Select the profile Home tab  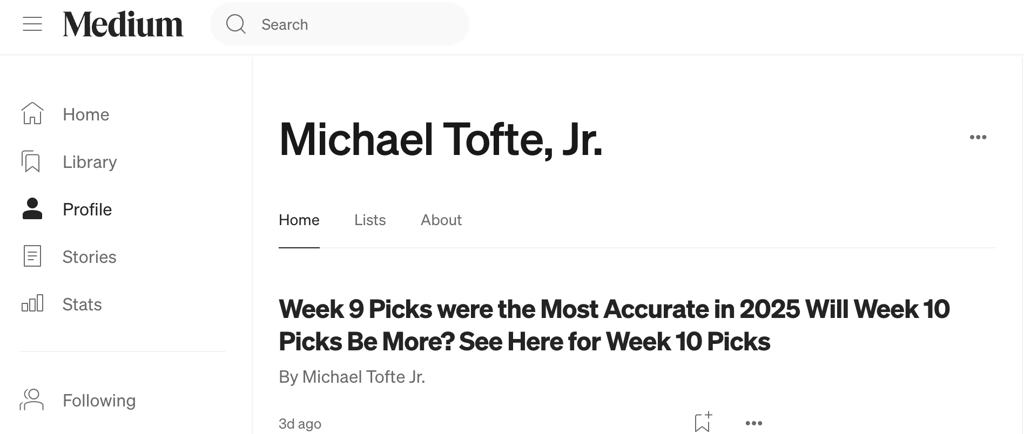tap(299, 220)
